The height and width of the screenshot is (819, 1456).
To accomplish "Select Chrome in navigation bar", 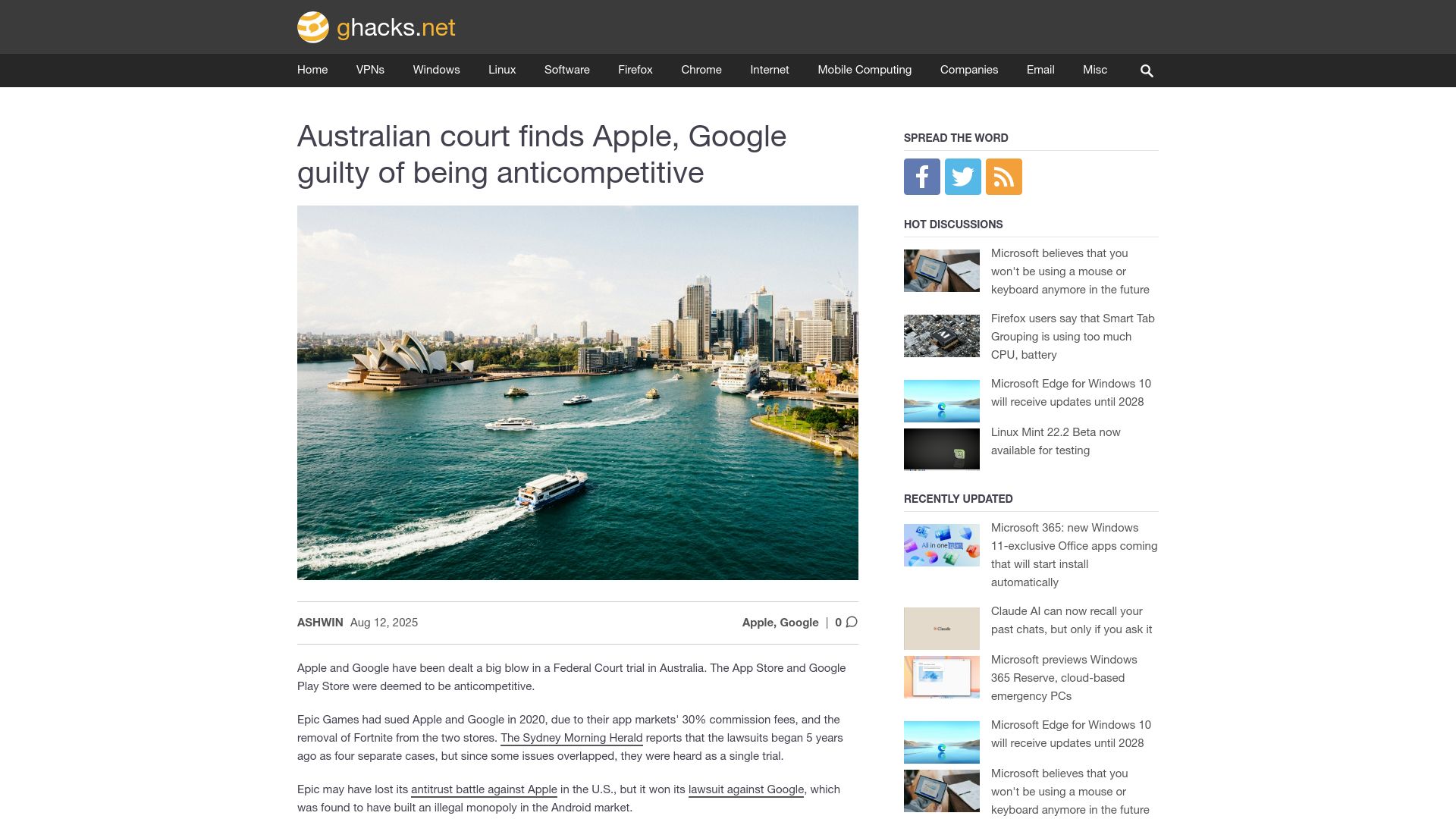I will coord(701,70).
